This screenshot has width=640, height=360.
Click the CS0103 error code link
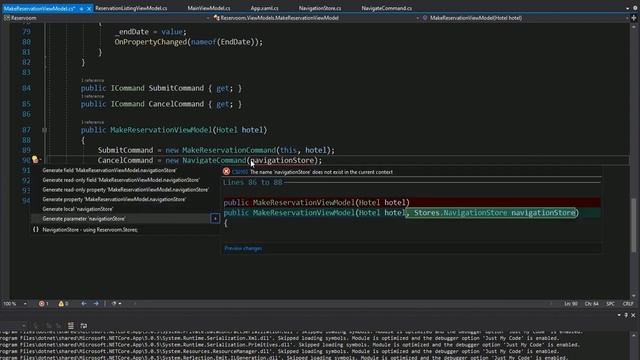[240, 172]
